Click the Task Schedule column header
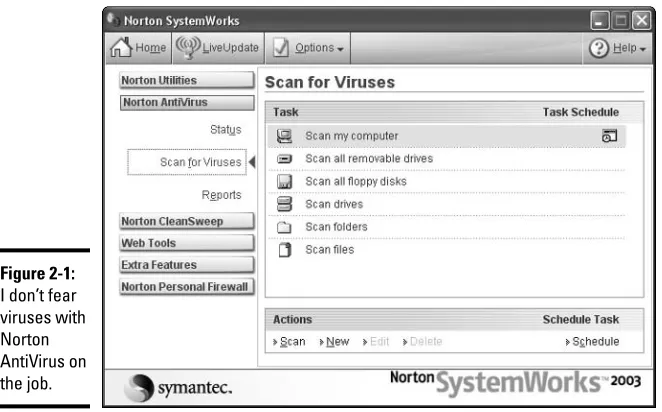This screenshot has width=662, height=412. click(581, 112)
